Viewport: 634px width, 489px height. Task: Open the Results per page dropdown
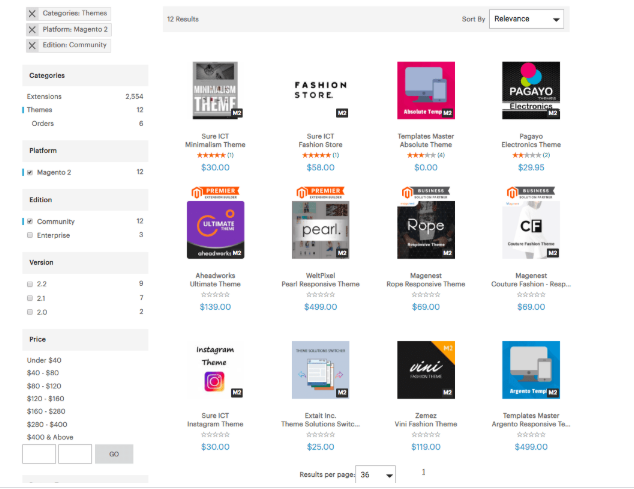pos(375,475)
